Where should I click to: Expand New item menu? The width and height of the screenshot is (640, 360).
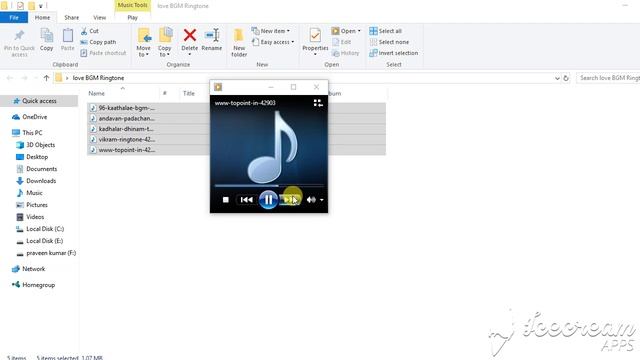click(271, 31)
